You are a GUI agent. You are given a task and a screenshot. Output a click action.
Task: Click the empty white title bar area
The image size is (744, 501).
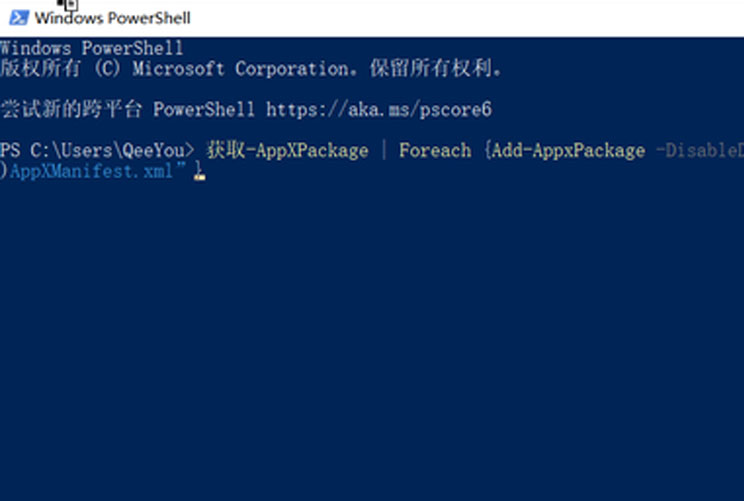[x=465, y=18]
